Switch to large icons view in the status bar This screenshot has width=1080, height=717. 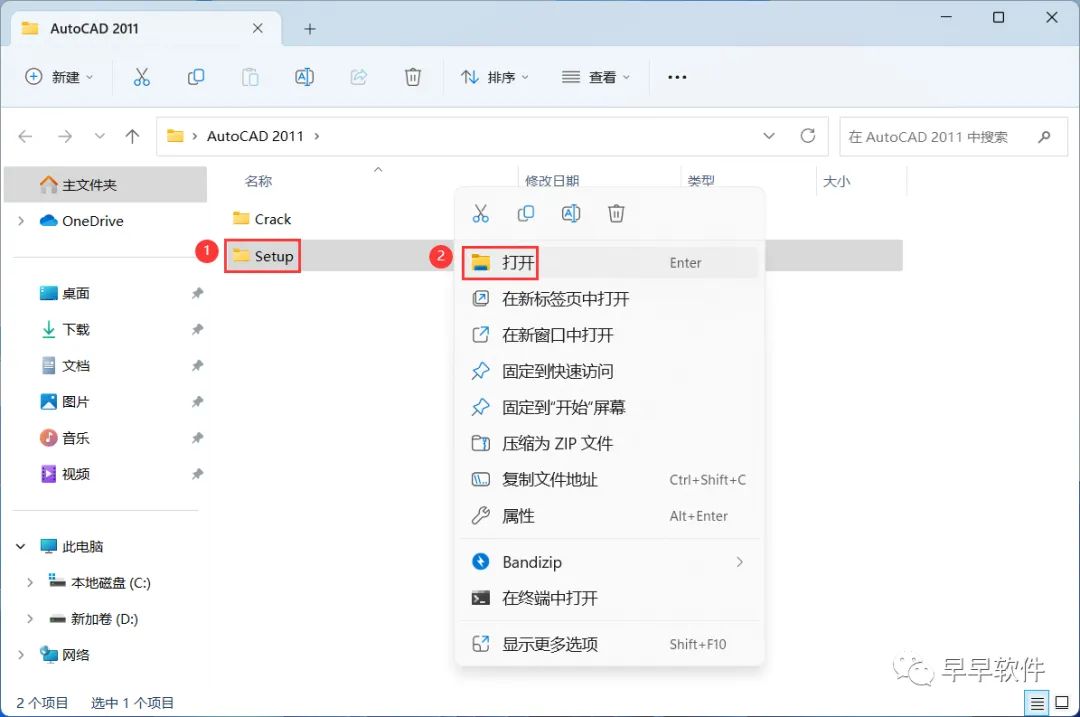tap(1062, 703)
